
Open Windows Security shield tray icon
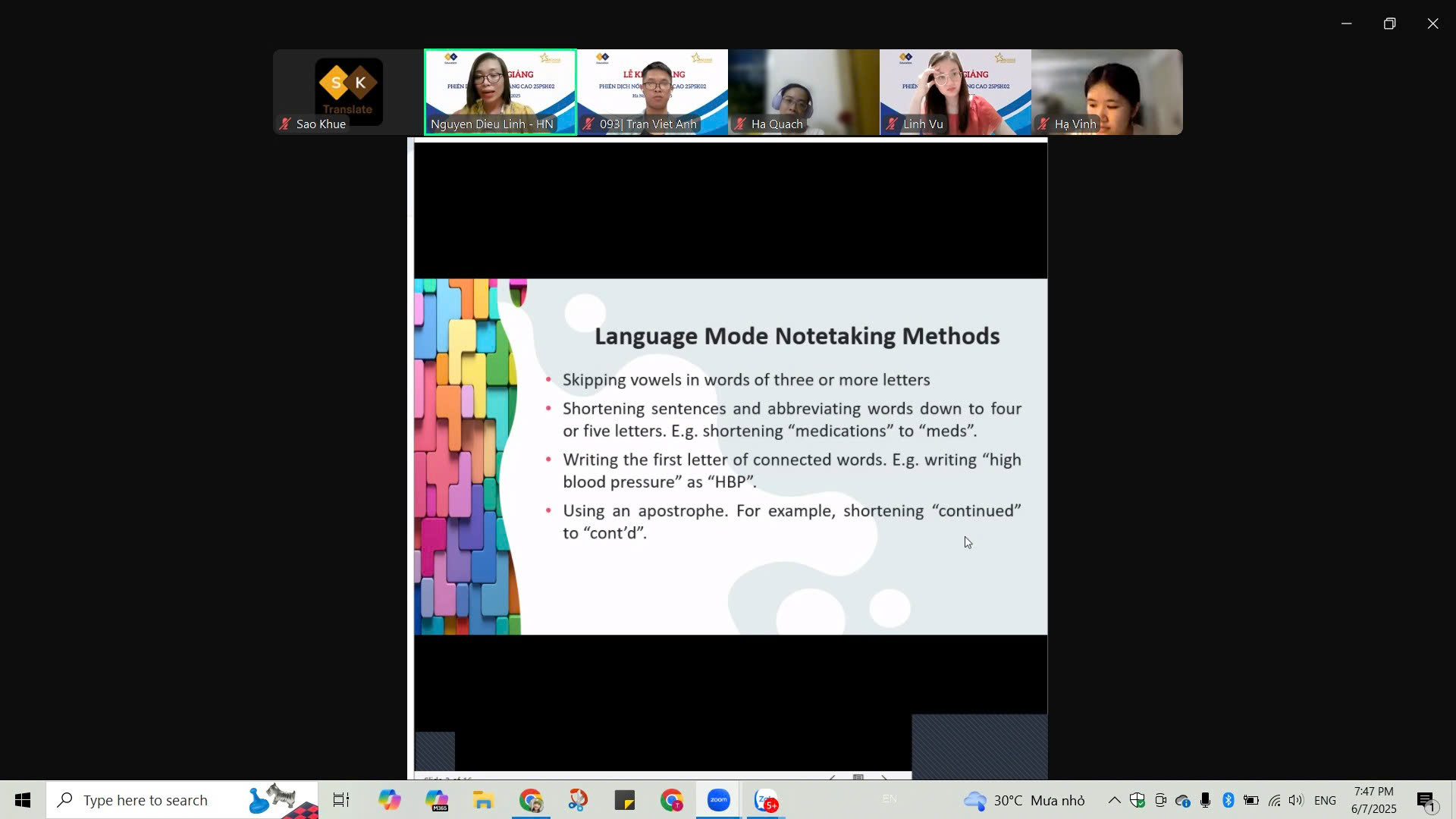point(1137,800)
